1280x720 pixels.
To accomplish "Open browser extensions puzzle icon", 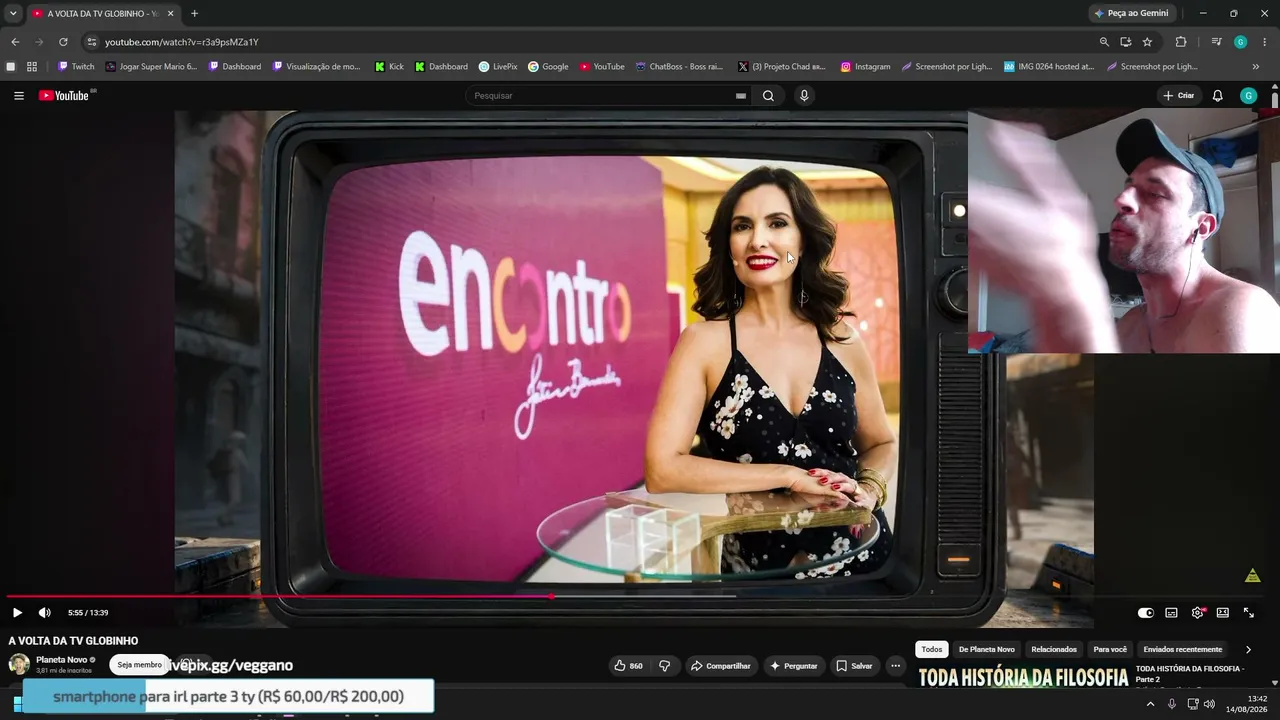I will [x=1181, y=42].
